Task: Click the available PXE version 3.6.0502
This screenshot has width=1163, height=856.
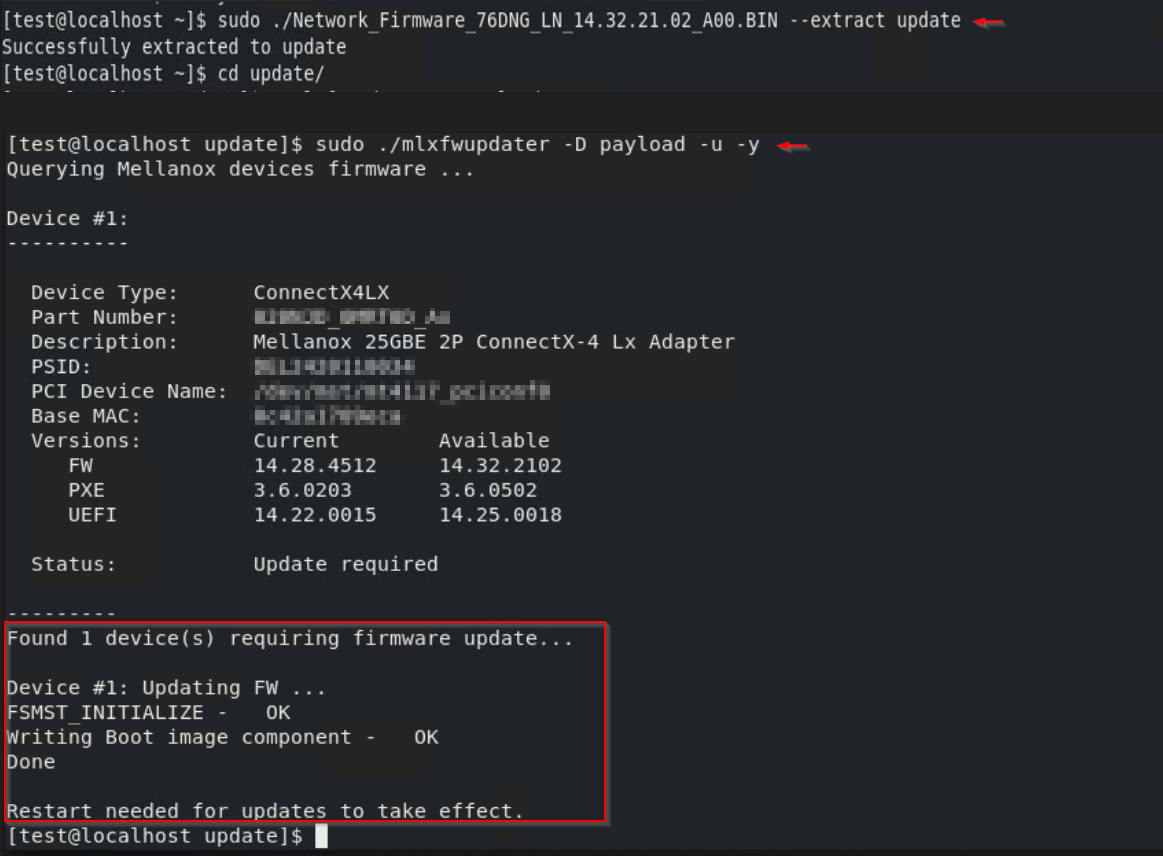Action: click(488, 490)
